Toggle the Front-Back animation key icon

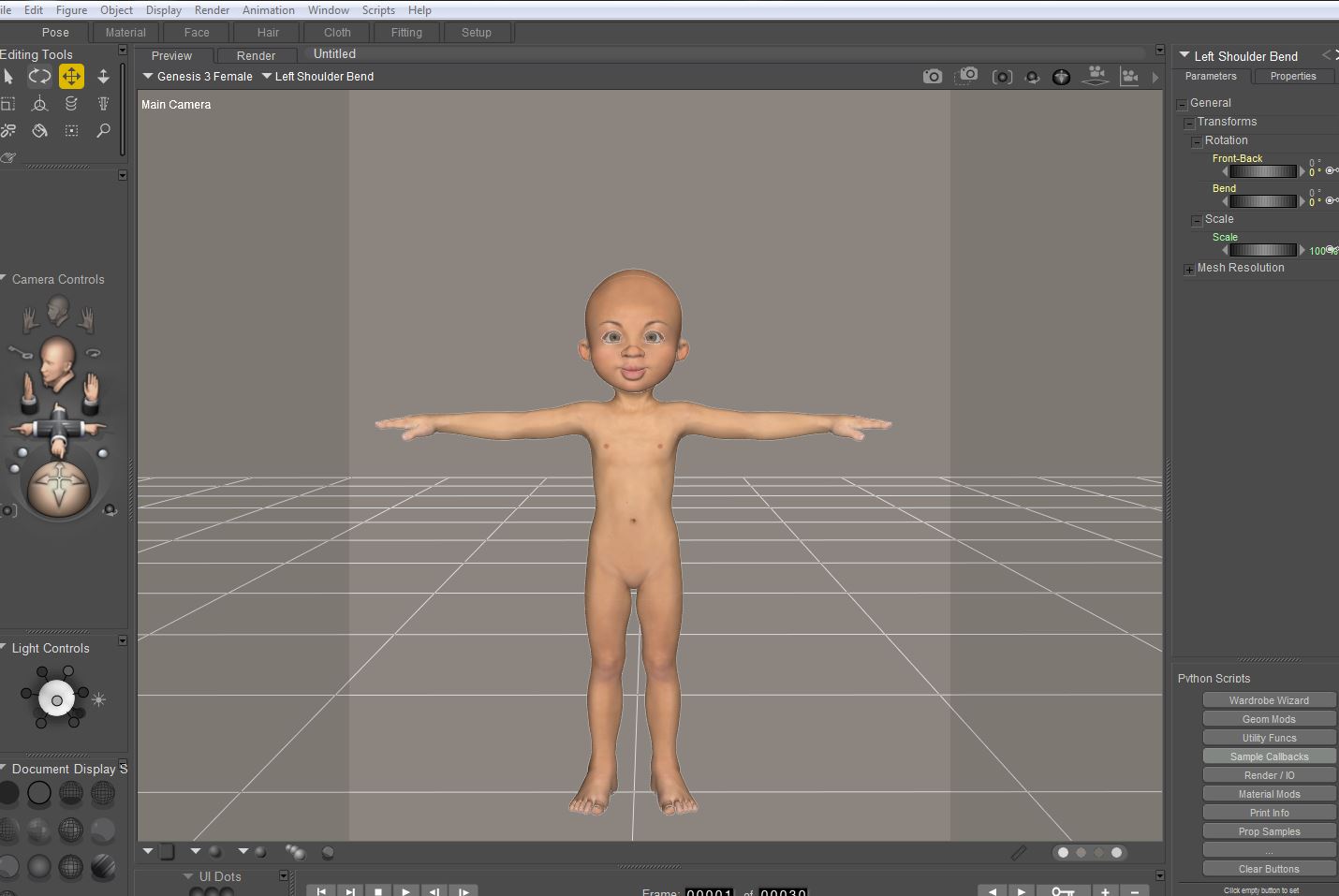click(1332, 170)
